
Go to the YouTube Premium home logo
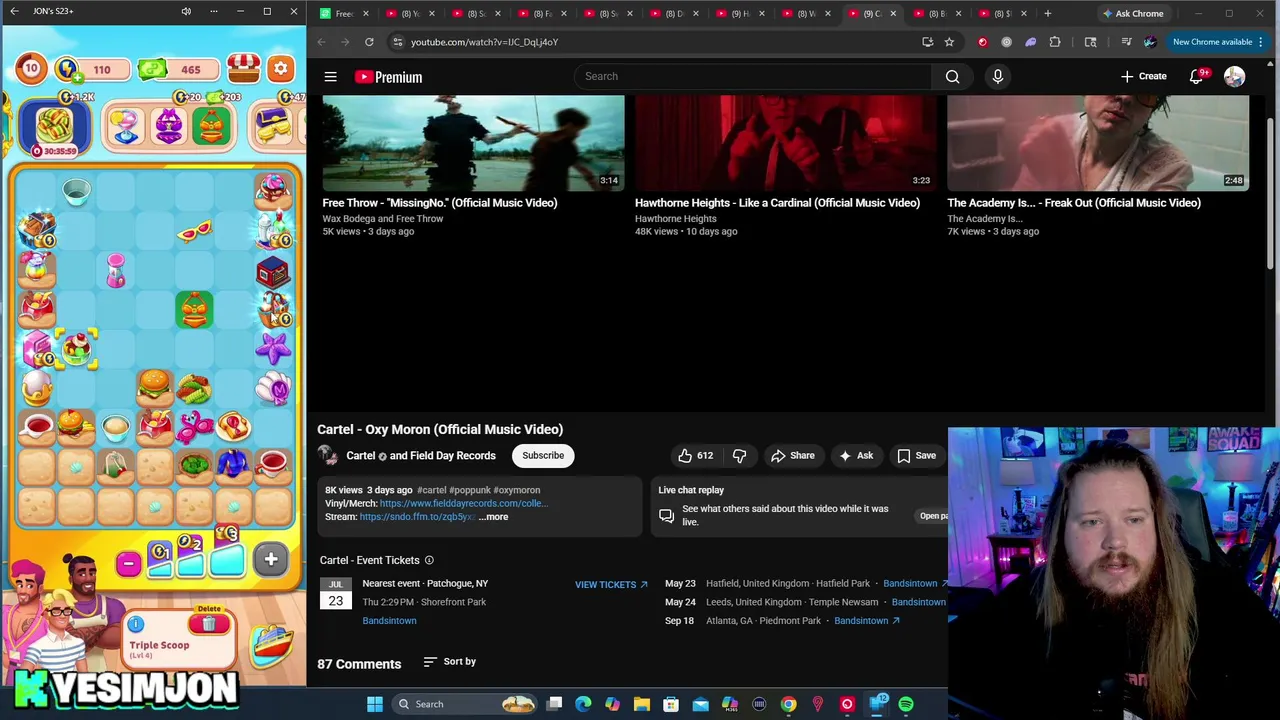tap(388, 77)
